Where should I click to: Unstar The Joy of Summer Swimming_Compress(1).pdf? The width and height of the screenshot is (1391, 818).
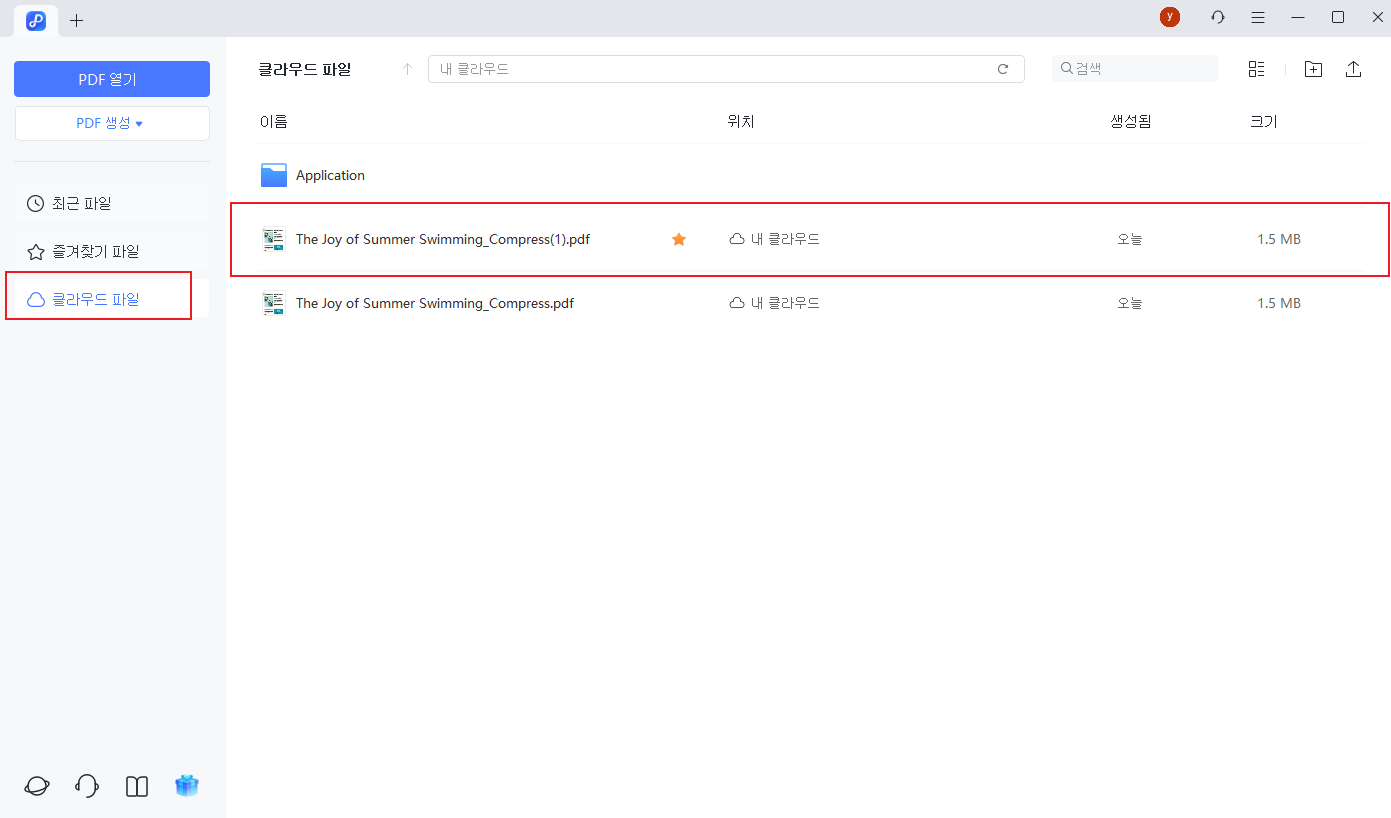pos(679,239)
